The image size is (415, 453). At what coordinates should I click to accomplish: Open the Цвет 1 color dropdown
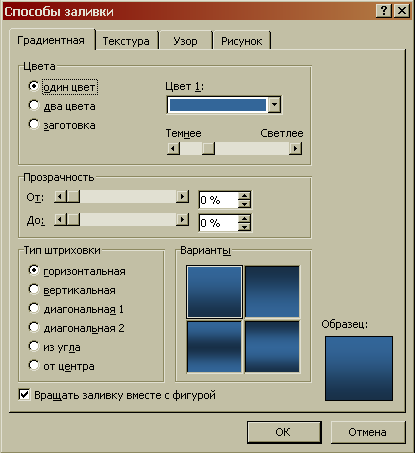[274, 105]
